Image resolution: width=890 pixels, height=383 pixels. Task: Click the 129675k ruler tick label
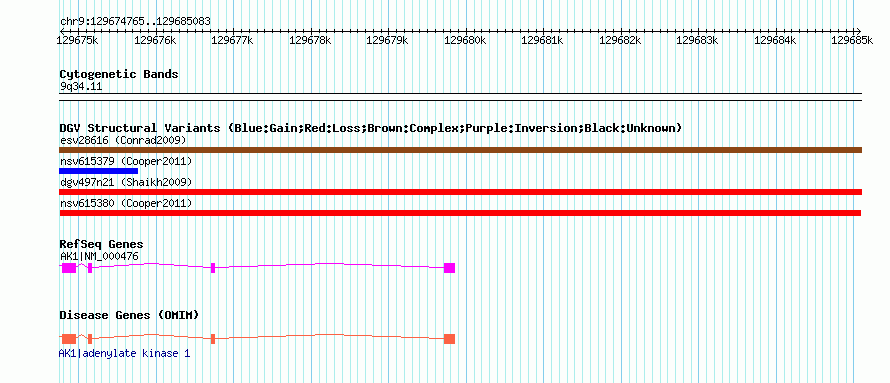click(x=78, y=40)
